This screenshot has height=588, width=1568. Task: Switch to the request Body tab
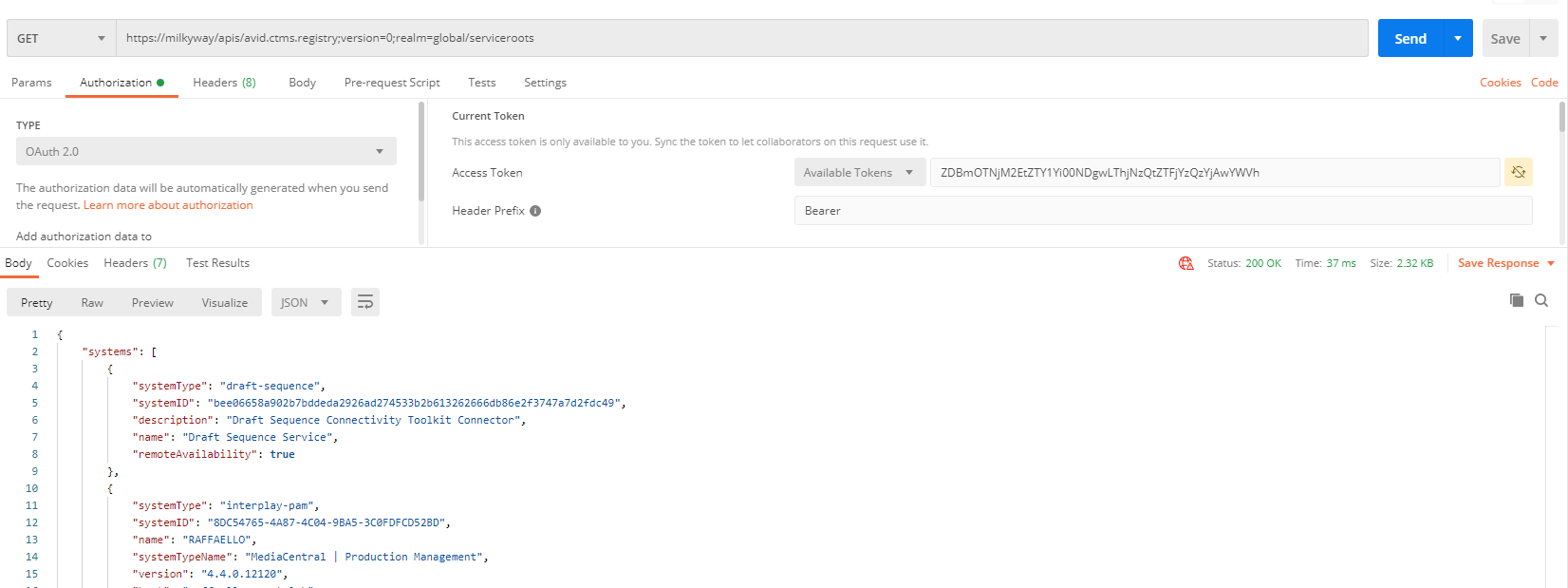[x=303, y=83]
